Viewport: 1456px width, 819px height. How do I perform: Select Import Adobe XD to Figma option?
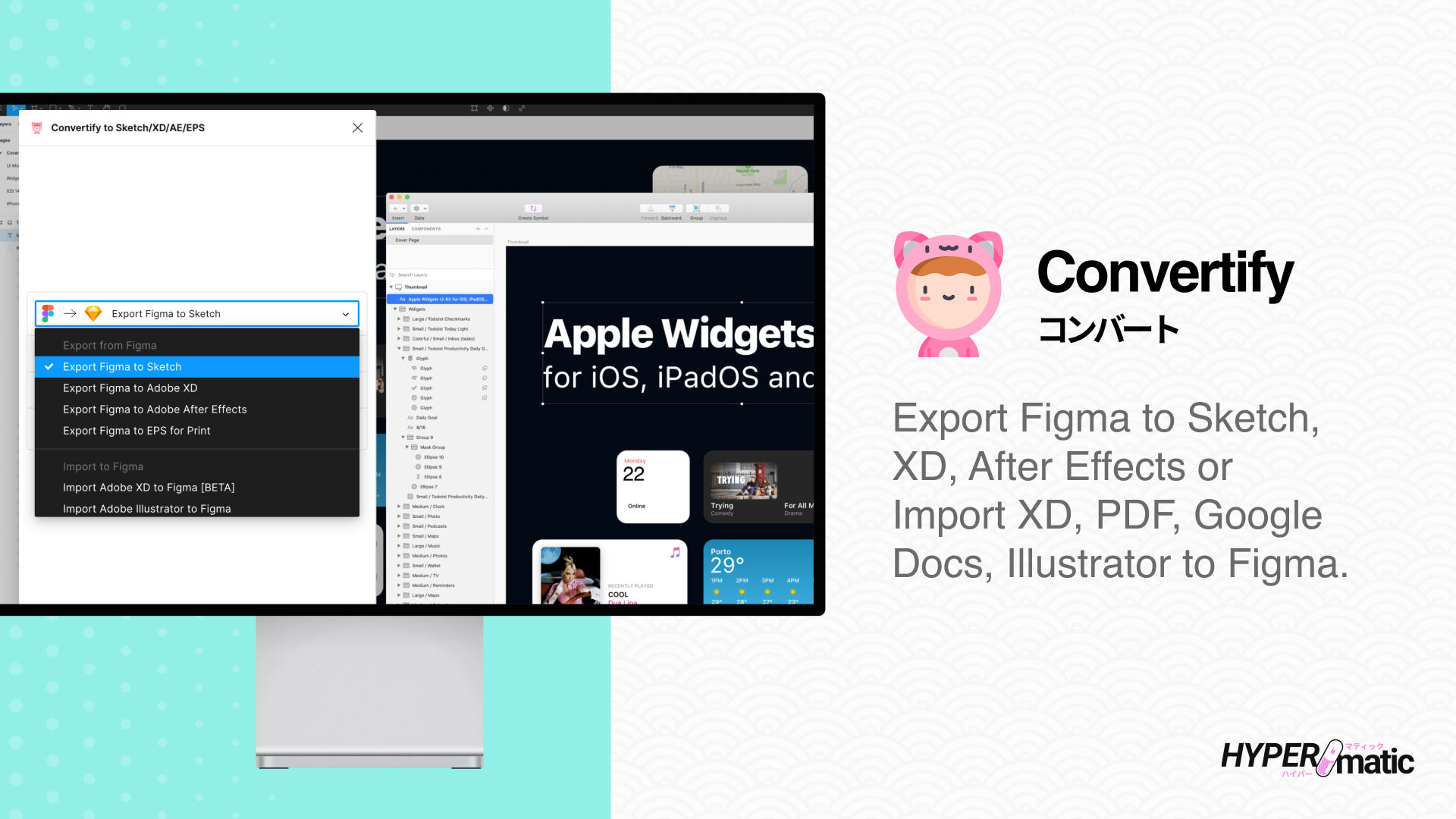point(148,487)
